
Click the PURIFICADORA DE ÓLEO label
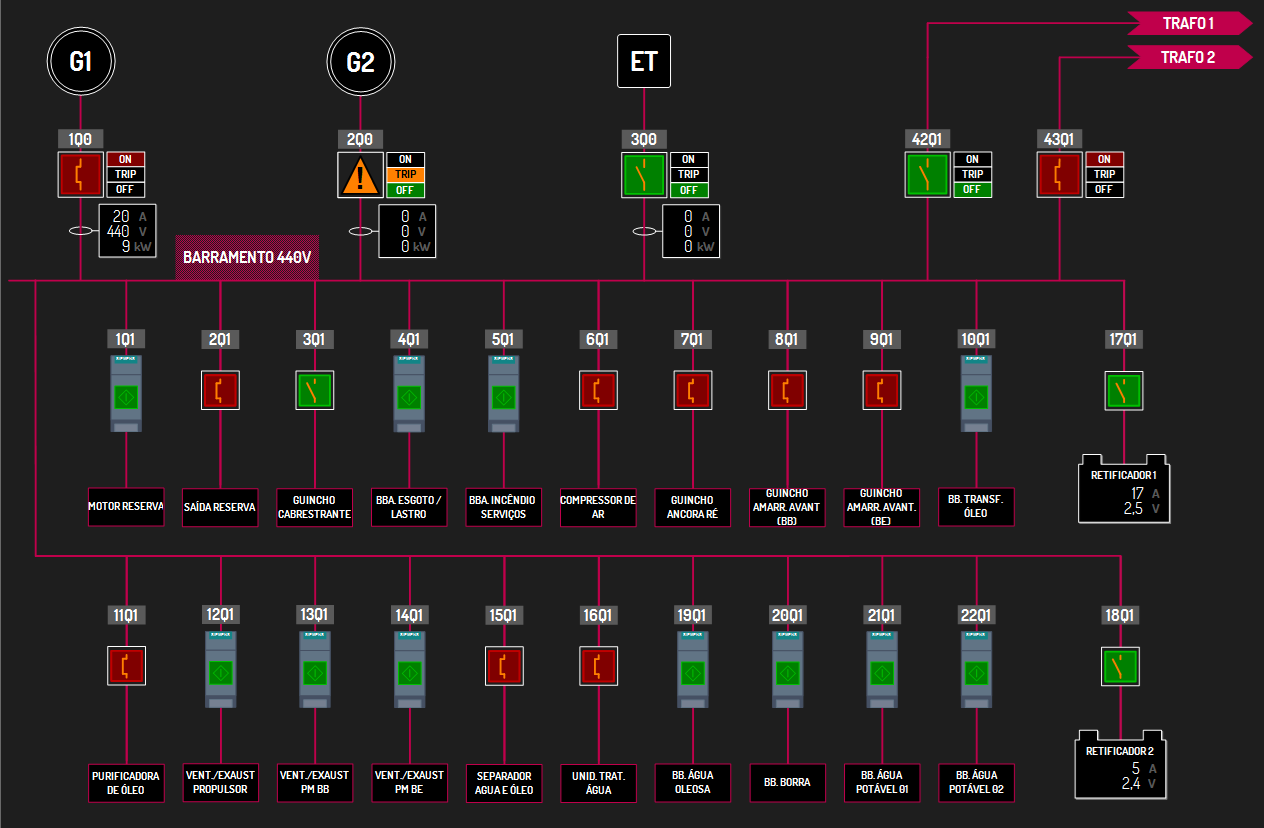(x=126, y=783)
